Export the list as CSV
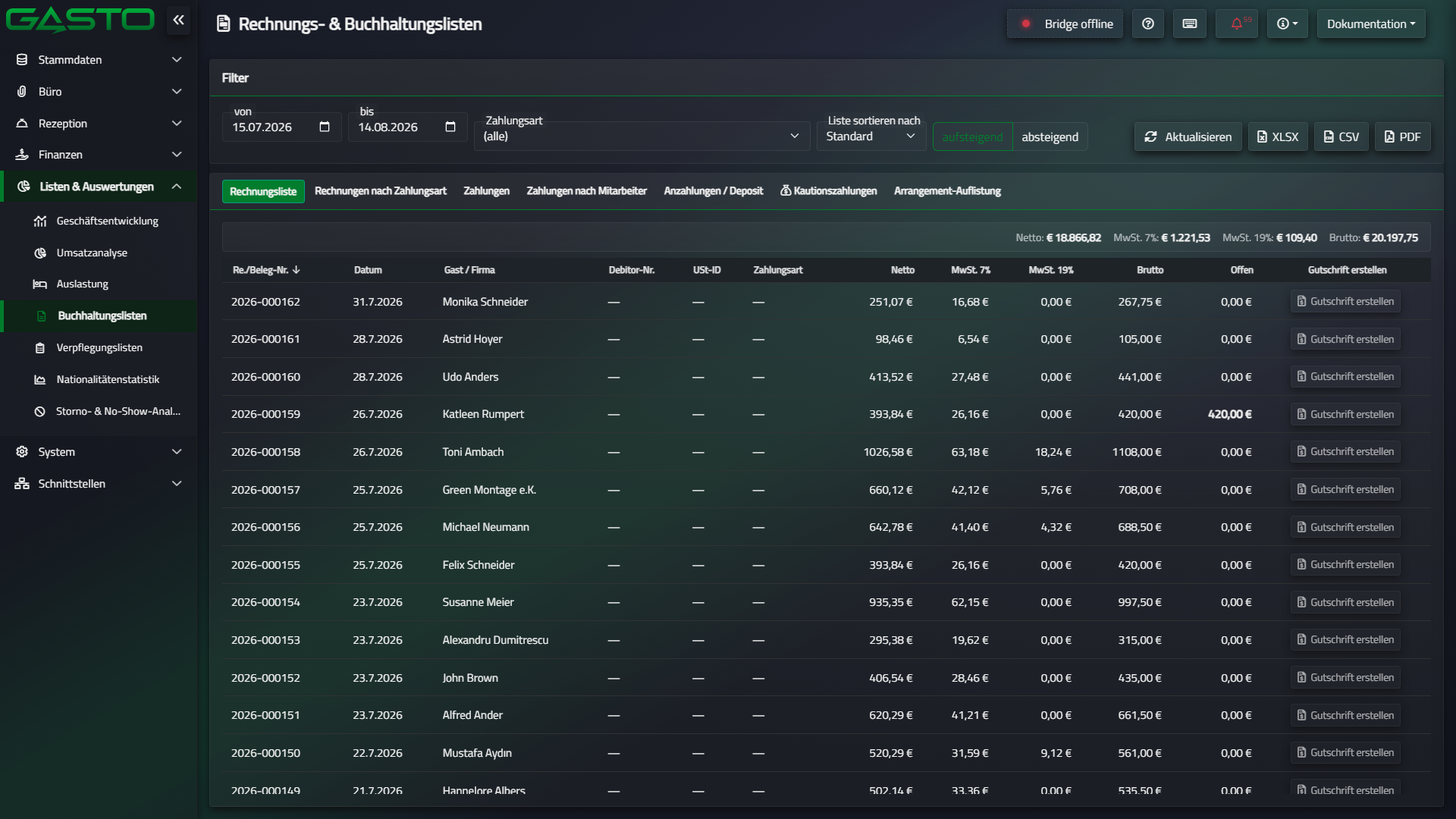This screenshot has width=1456, height=819. point(1341,137)
